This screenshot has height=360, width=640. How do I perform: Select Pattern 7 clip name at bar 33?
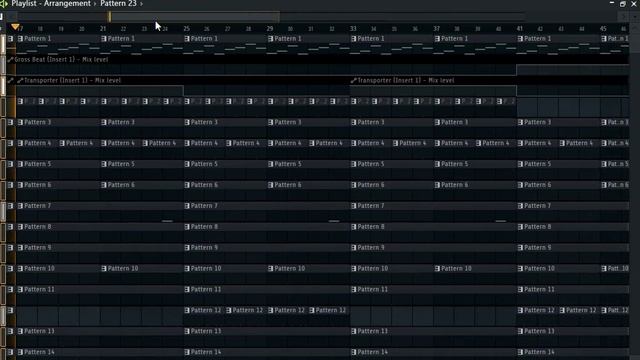tap(371, 206)
